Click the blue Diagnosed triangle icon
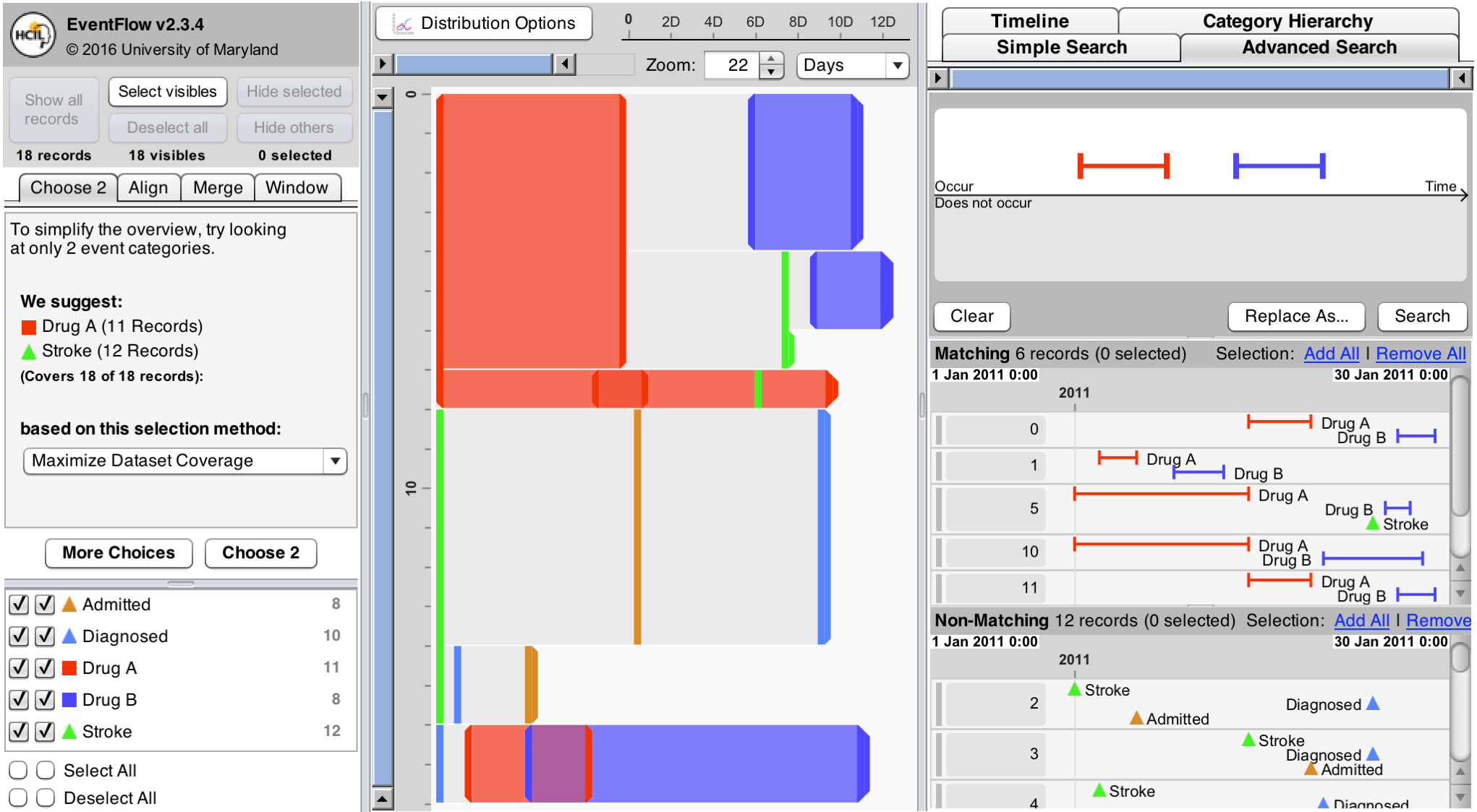Viewport: 1477px width, 812px height. click(69, 636)
